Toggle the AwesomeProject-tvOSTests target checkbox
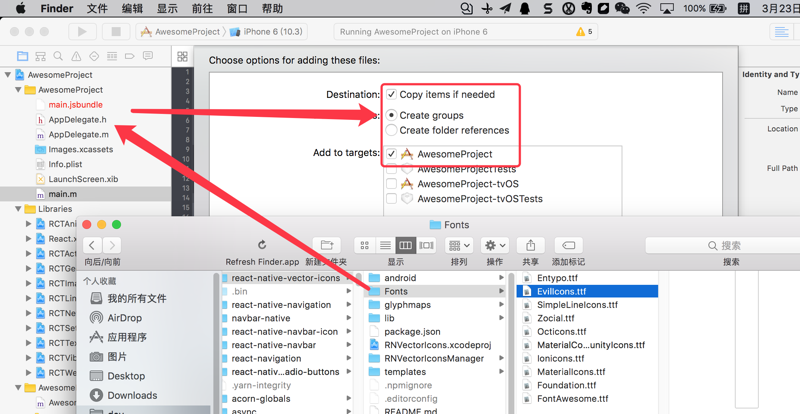The image size is (800, 414). pos(391,199)
